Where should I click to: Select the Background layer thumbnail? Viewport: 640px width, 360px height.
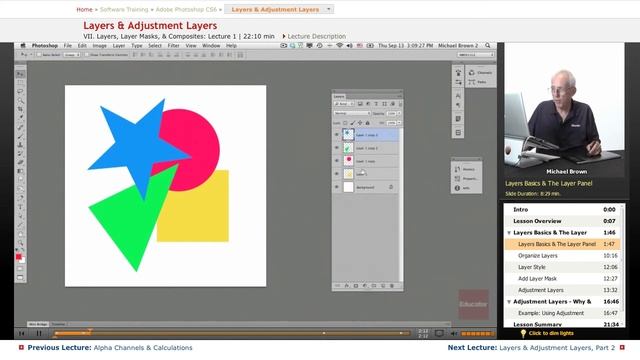click(348, 187)
